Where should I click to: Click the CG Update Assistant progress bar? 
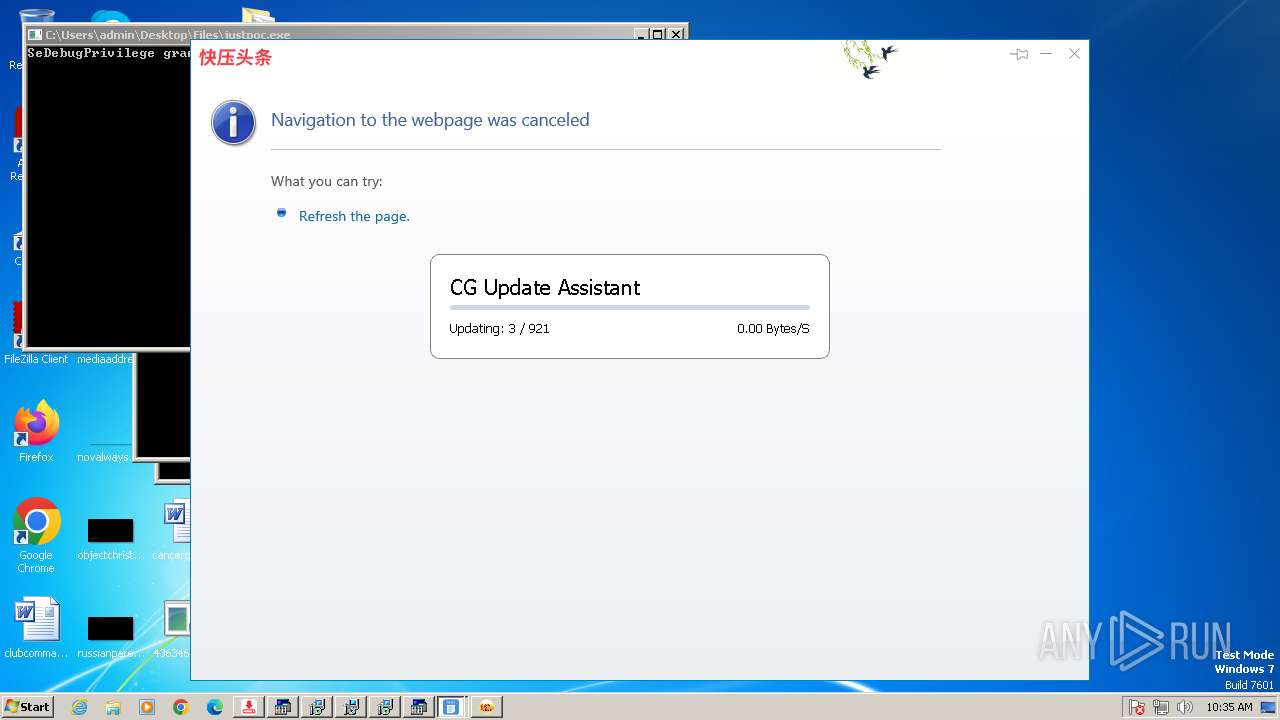tap(630, 308)
